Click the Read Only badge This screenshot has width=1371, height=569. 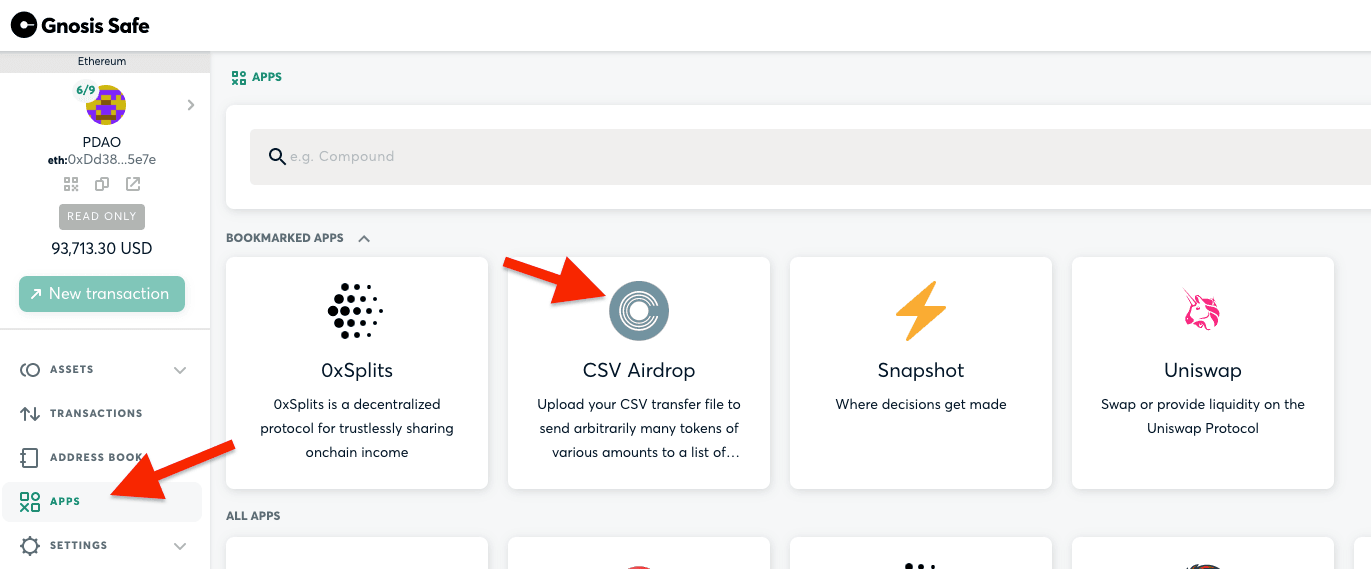click(102, 216)
